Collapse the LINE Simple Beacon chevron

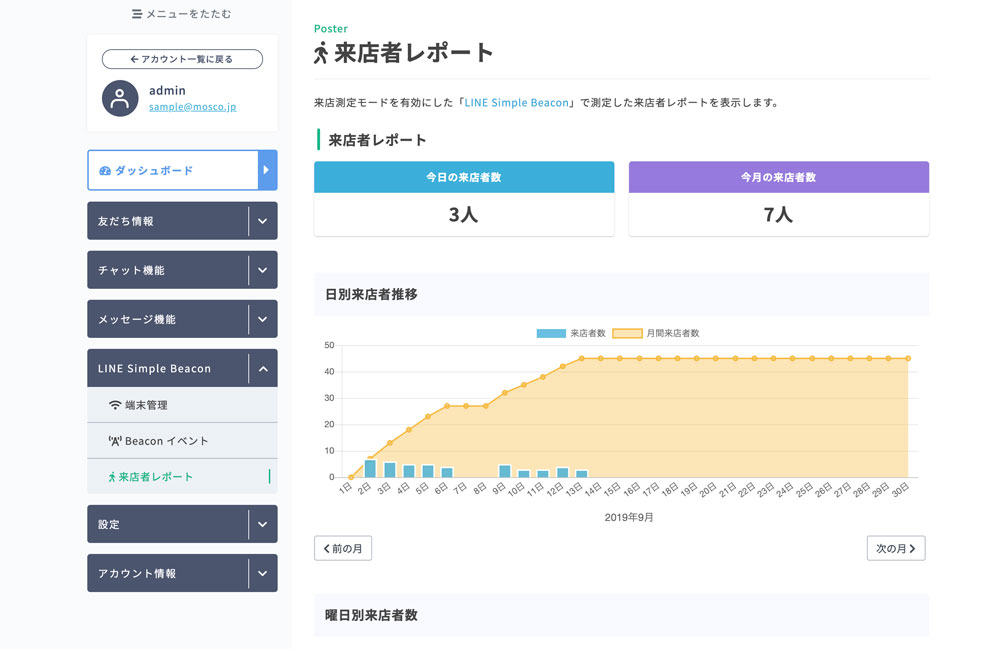[263, 368]
